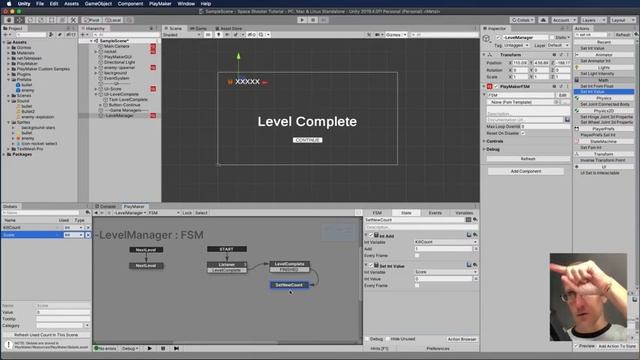The height and width of the screenshot is (360, 640).
Task: Select the Hand tool in Unity toolbar
Action: tap(9, 20)
